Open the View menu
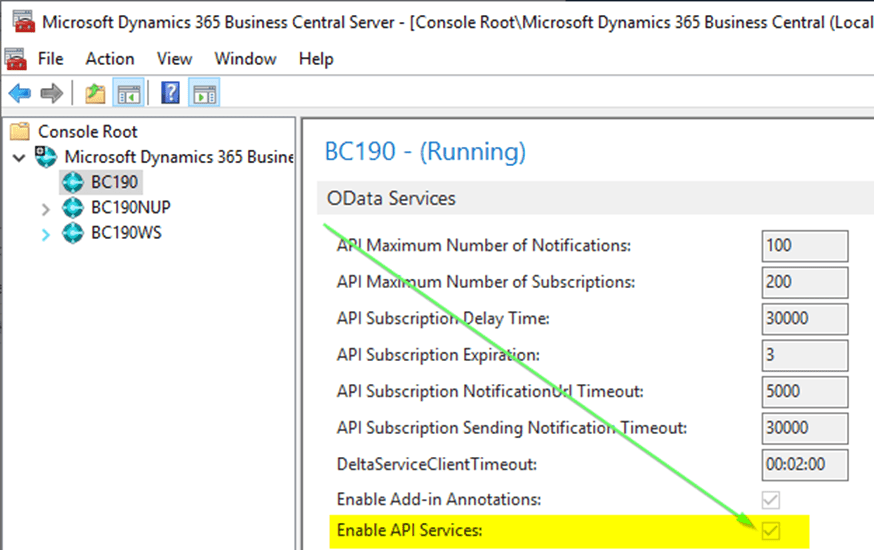The width and height of the screenshot is (874, 550). [174, 59]
